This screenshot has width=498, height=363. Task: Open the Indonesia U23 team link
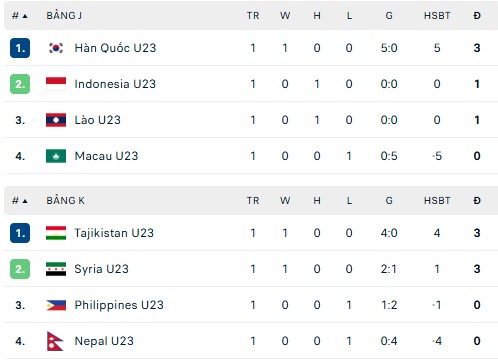[115, 84]
